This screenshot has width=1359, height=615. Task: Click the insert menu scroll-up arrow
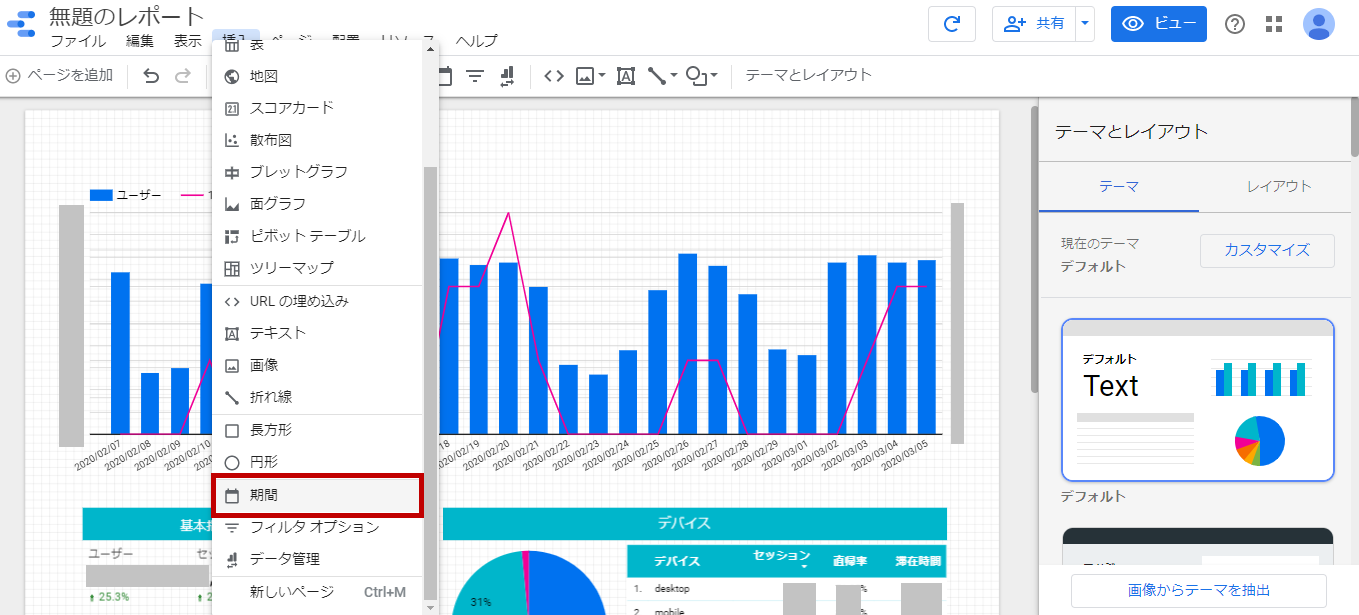tap(431, 48)
